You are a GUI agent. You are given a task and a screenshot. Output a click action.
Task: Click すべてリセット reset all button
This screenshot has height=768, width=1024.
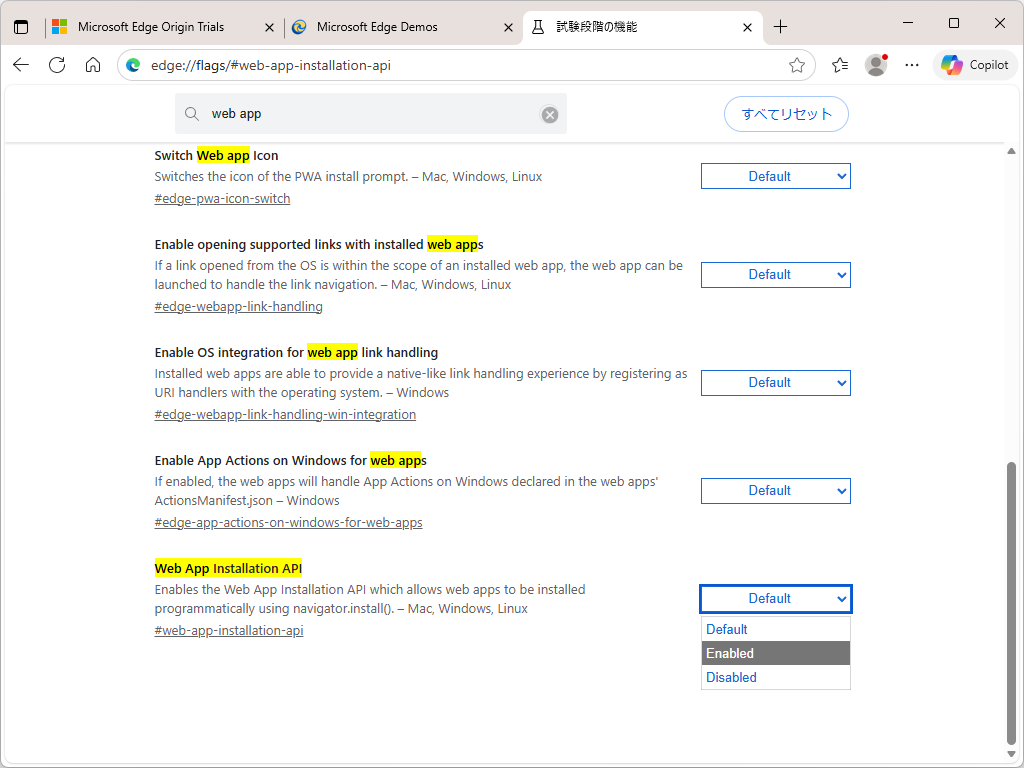click(786, 114)
